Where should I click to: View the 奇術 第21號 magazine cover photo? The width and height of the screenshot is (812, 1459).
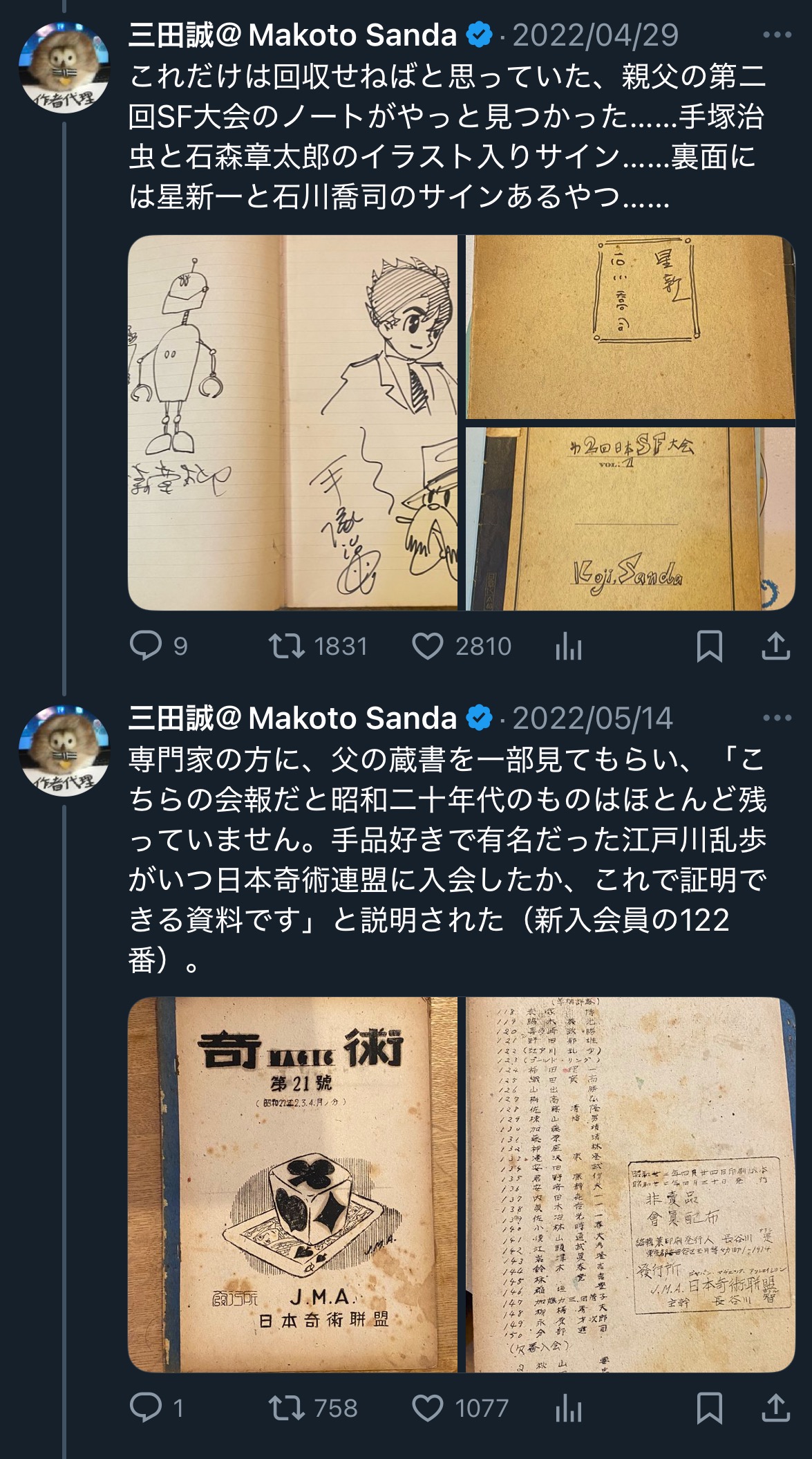[x=293, y=1184]
